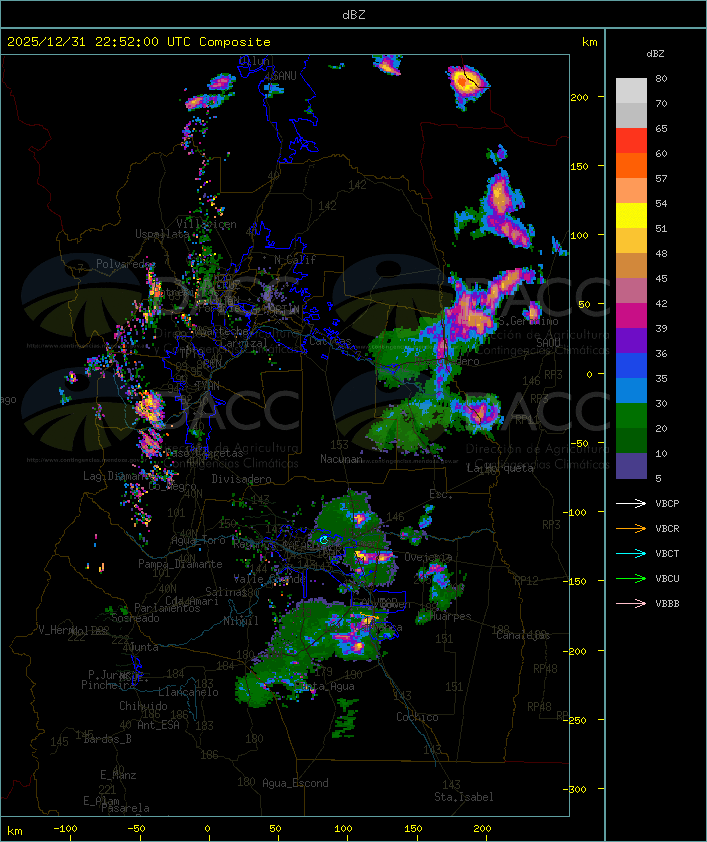Click the '153' road number near Nacunan

339,445
